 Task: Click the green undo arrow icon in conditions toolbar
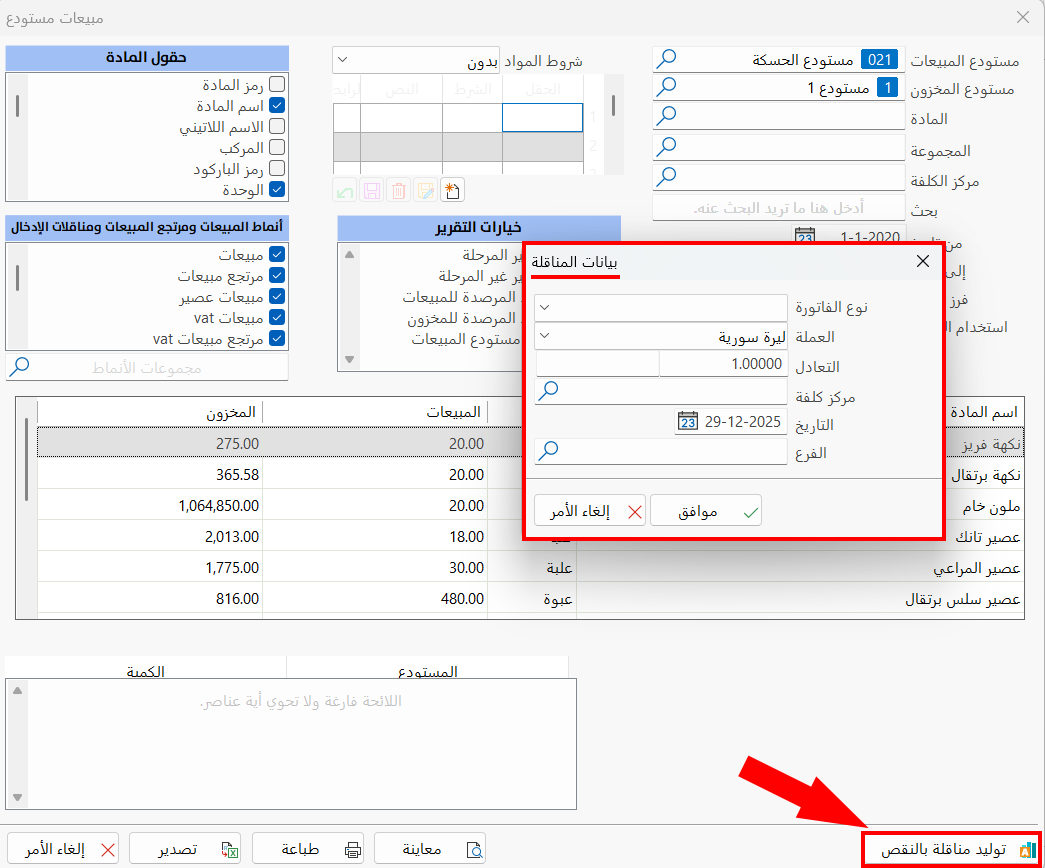tap(344, 190)
